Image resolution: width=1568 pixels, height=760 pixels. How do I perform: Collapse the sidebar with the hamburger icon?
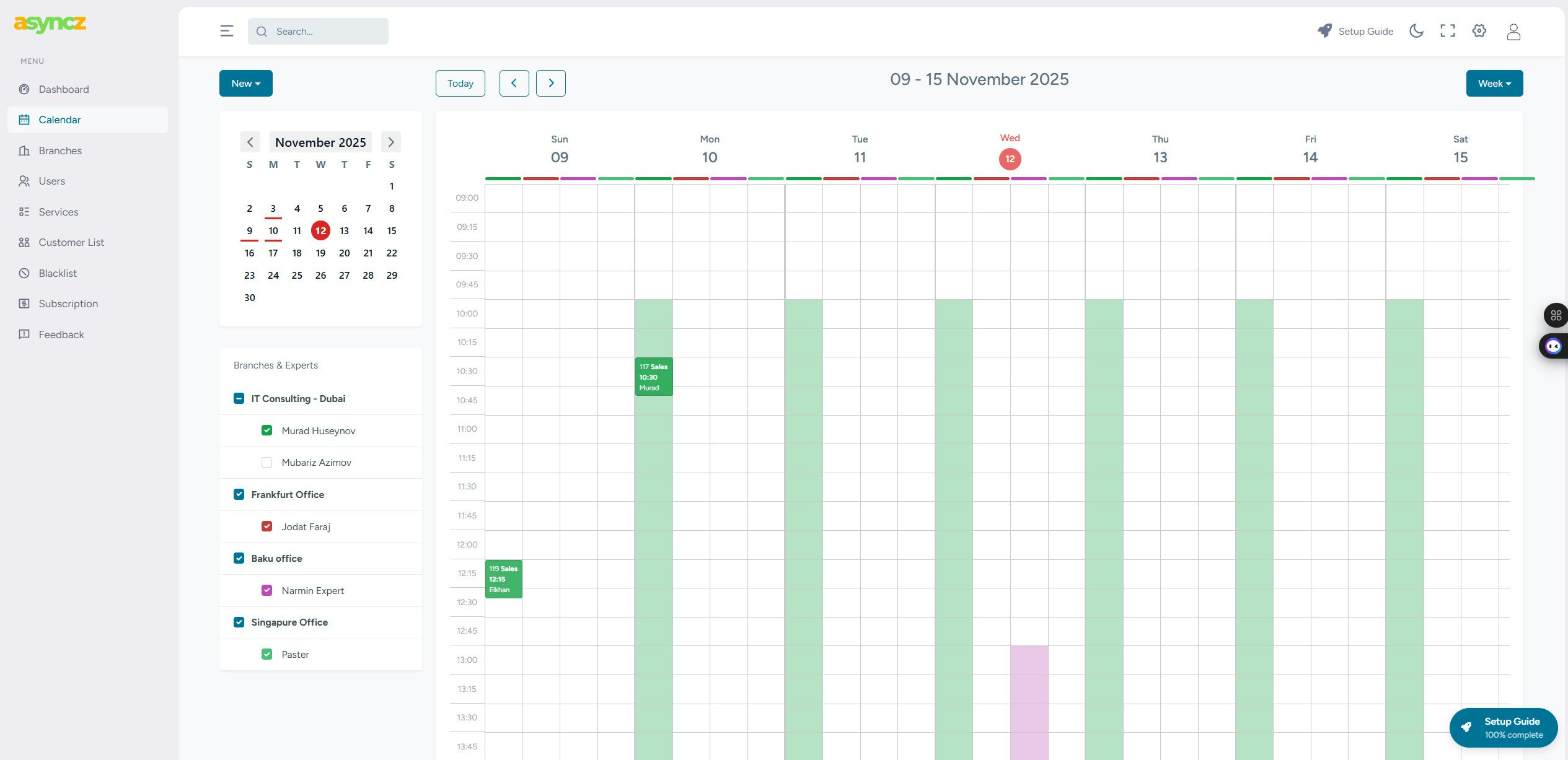[226, 30]
